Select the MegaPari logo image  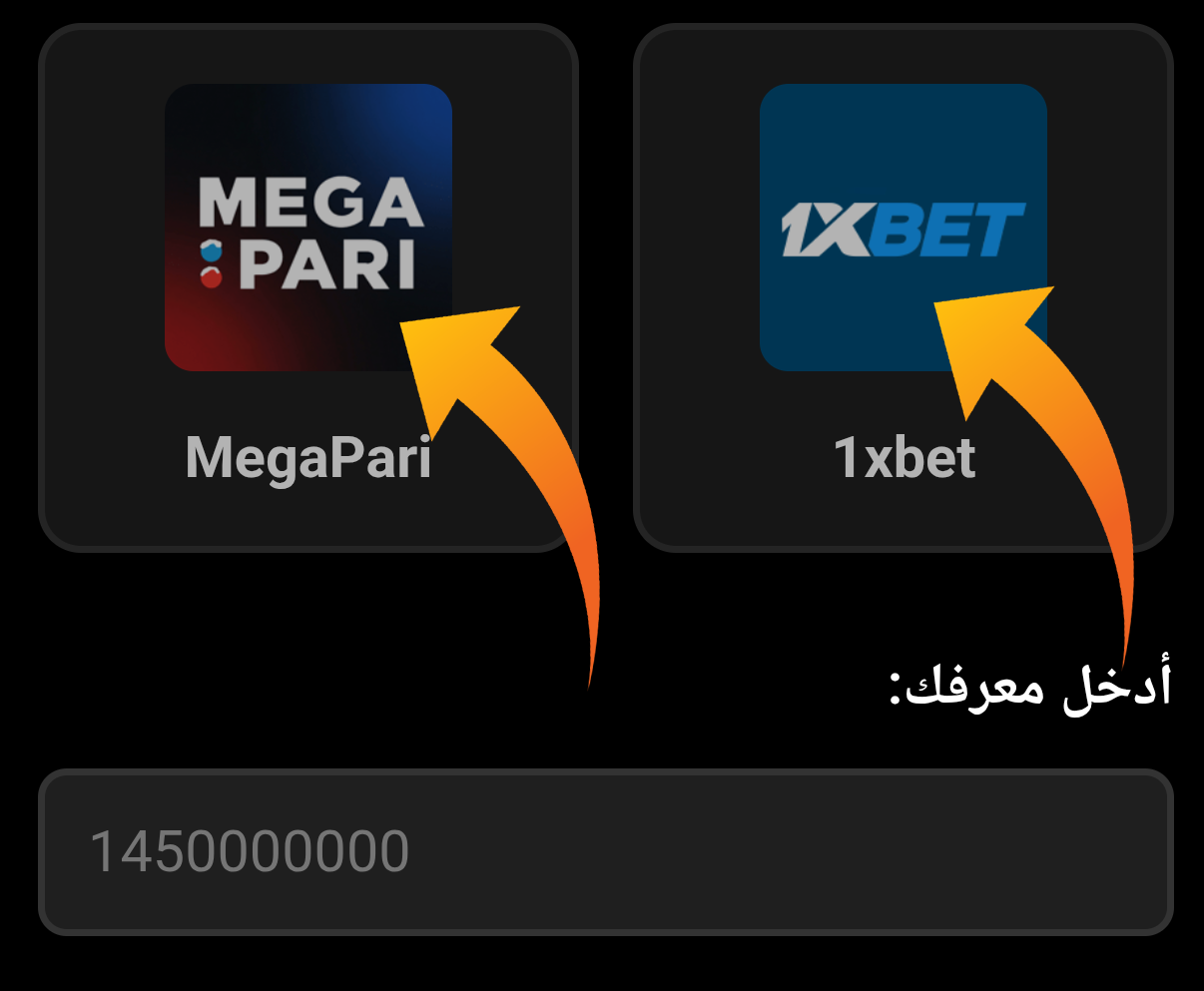[308, 228]
